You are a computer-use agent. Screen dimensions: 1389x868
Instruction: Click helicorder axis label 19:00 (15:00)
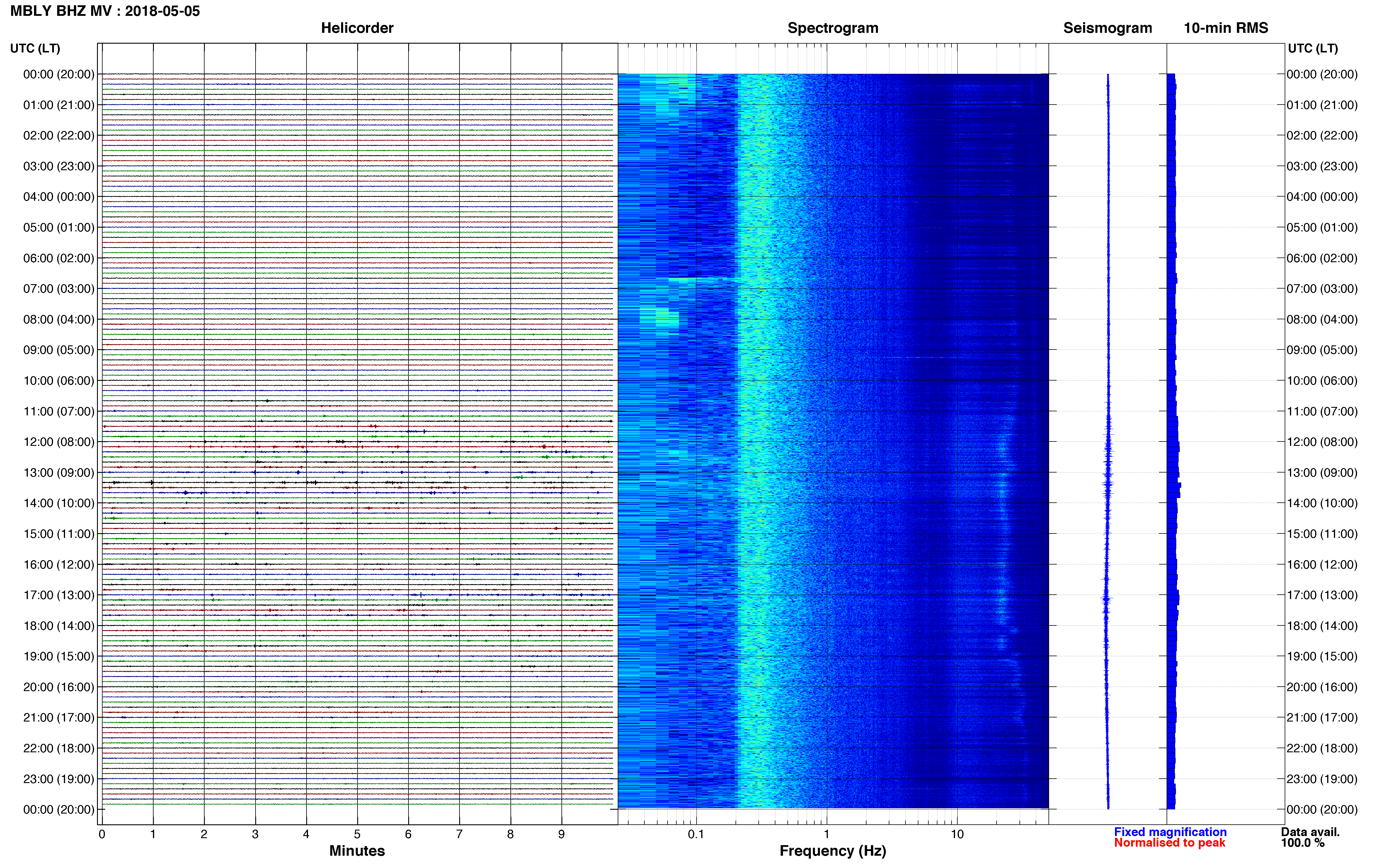coord(59,656)
